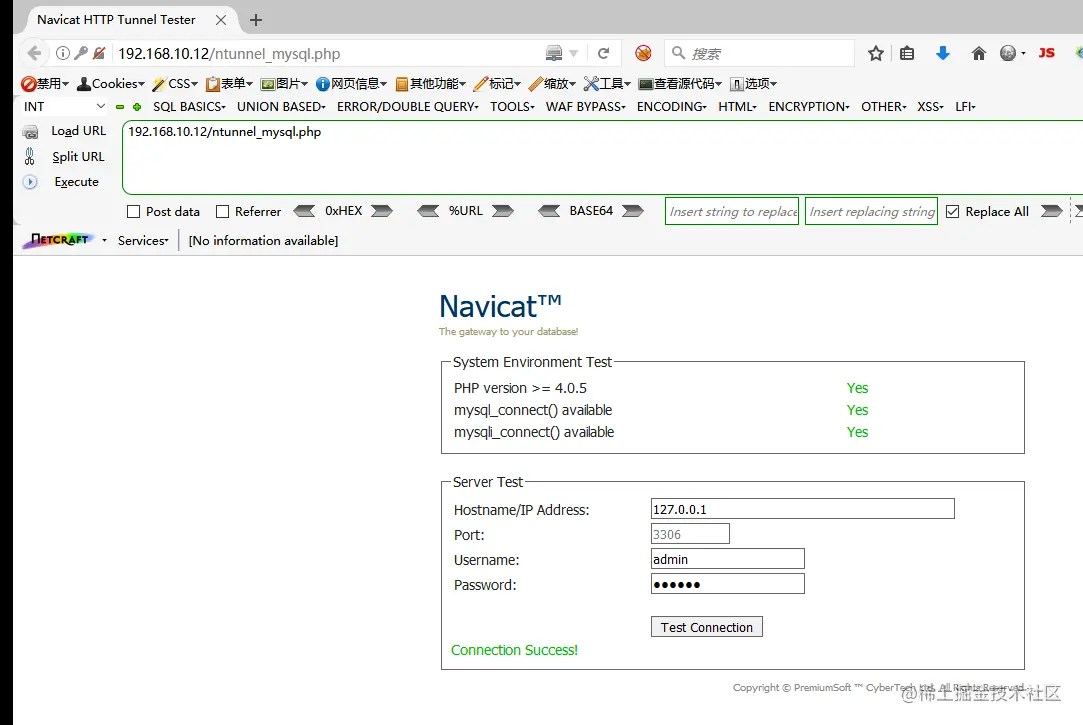Screen dimensions: 1083x725
Task: Click the Insert replacing string field
Action: [872, 211]
